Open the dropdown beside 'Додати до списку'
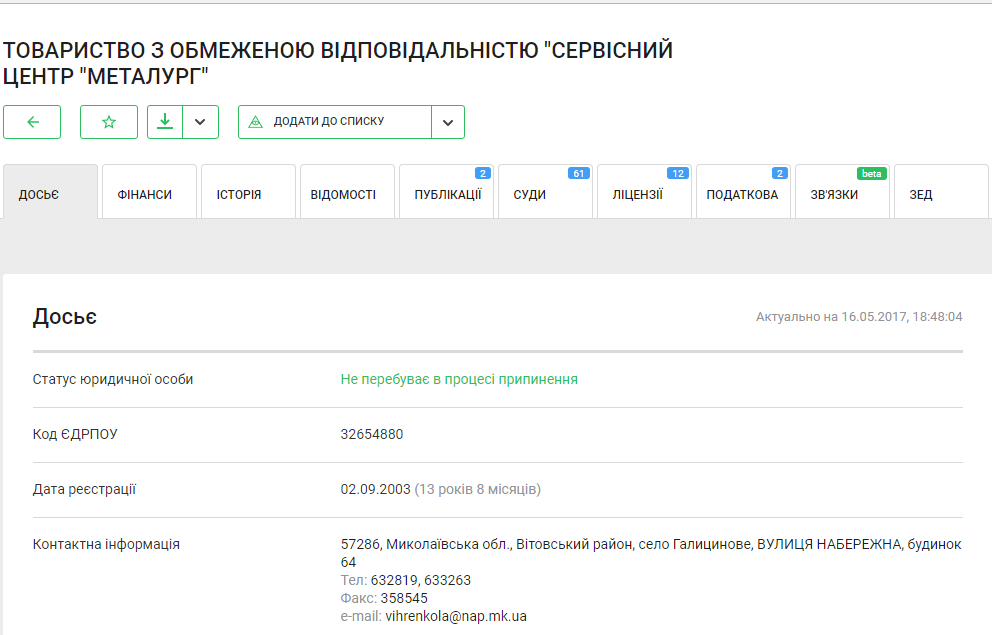 click(x=447, y=122)
